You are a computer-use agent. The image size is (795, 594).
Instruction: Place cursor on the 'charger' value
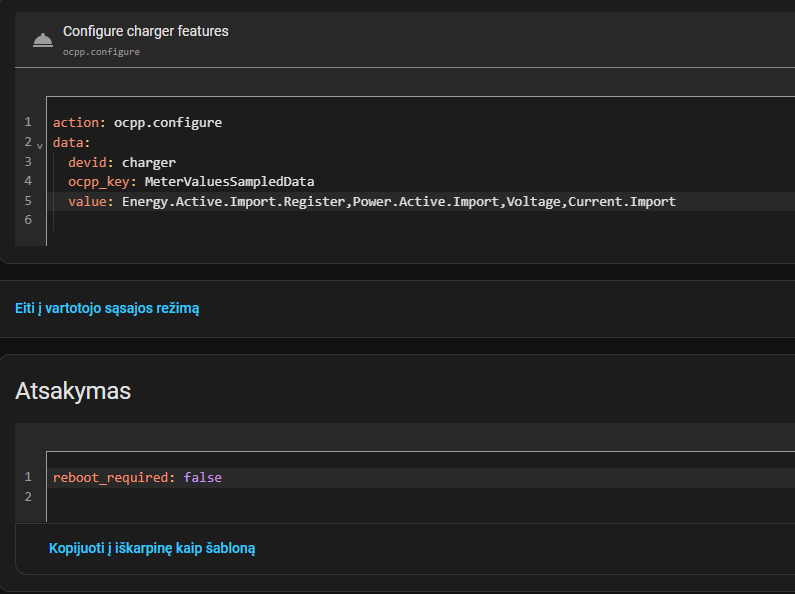point(149,162)
